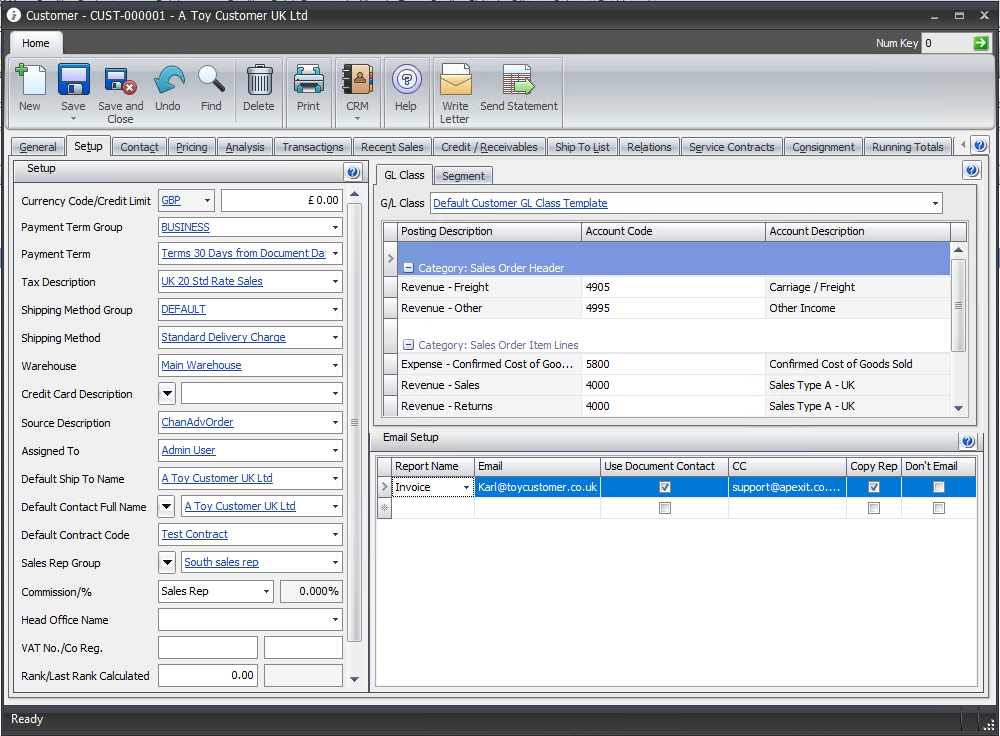Viewport: 1000px width, 736px height.
Task: Collapse the Sales Order Header category
Action: tap(409, 268)
